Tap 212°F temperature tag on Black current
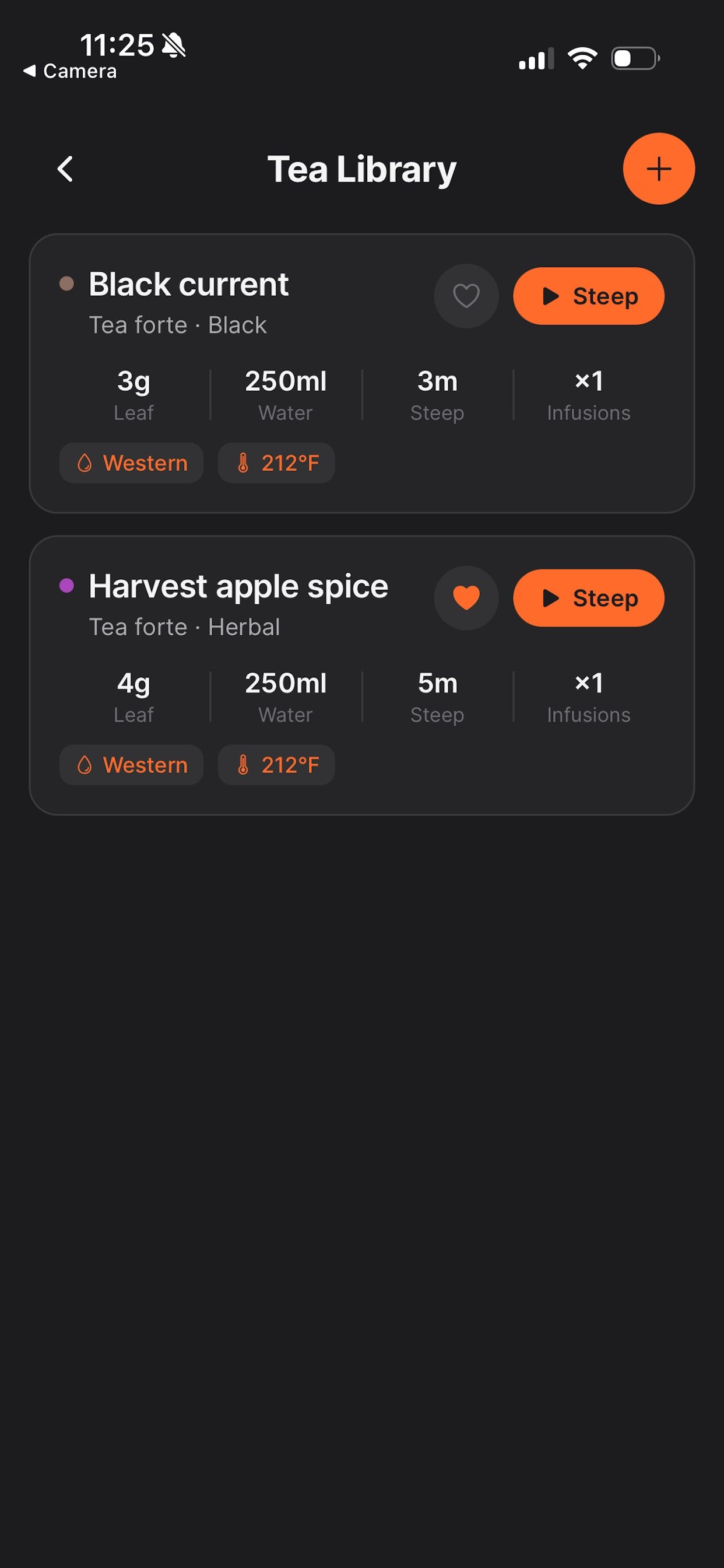Viewport: 724px width, 1568px height. 276,463
